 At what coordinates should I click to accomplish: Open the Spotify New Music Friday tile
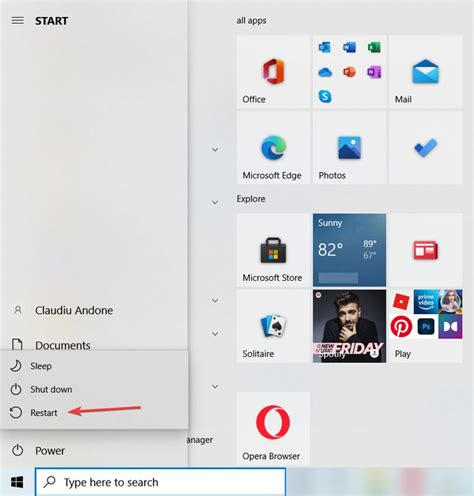pos(349,326)
